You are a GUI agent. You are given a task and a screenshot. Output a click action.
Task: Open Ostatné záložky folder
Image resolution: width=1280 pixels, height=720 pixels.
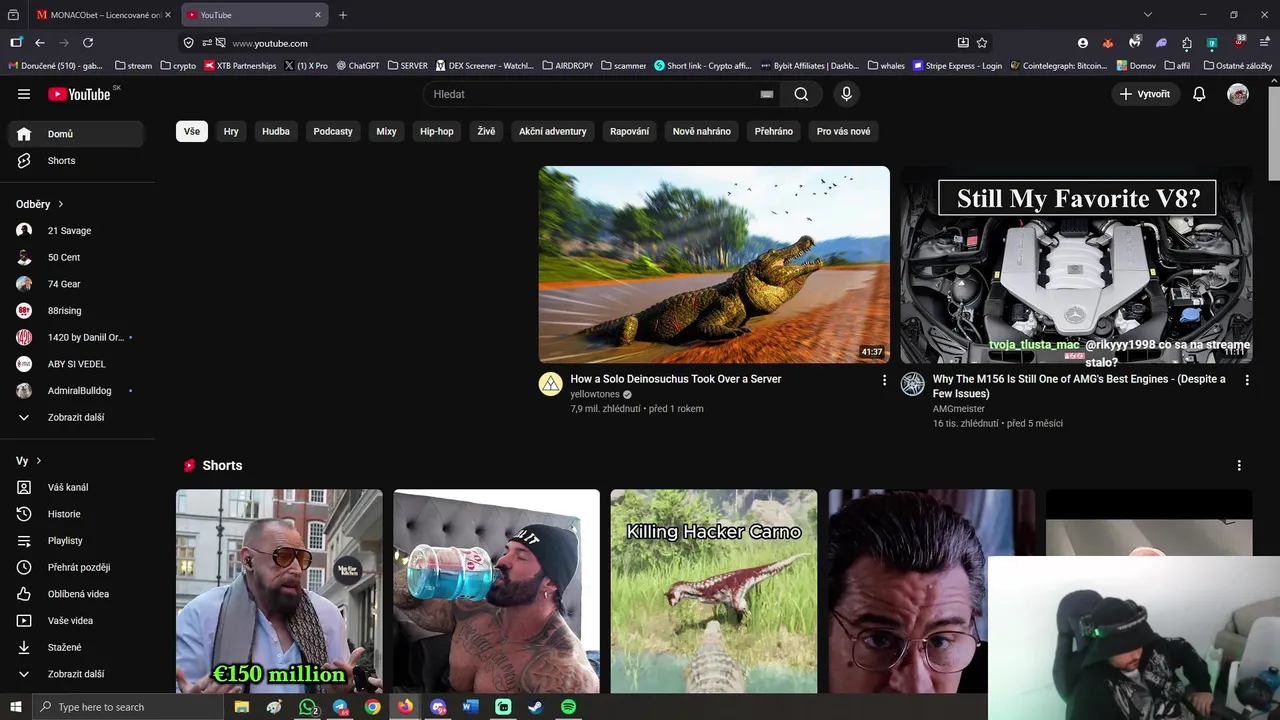click(x=1238, y=66)
